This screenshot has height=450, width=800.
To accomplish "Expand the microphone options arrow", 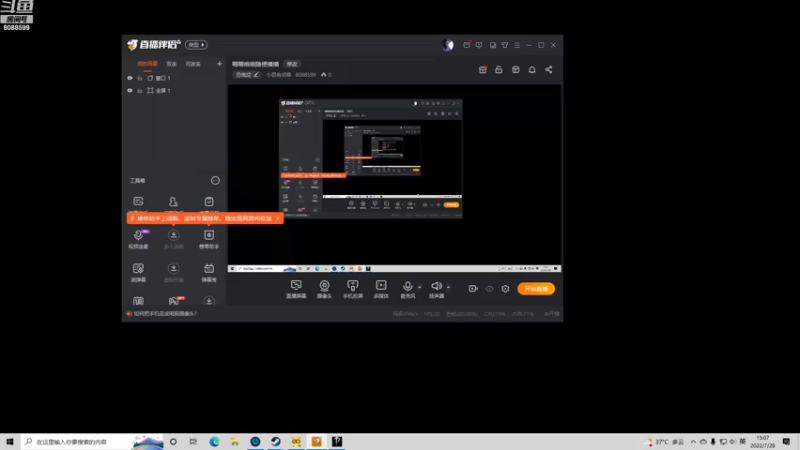I will (x=419, y=287).
